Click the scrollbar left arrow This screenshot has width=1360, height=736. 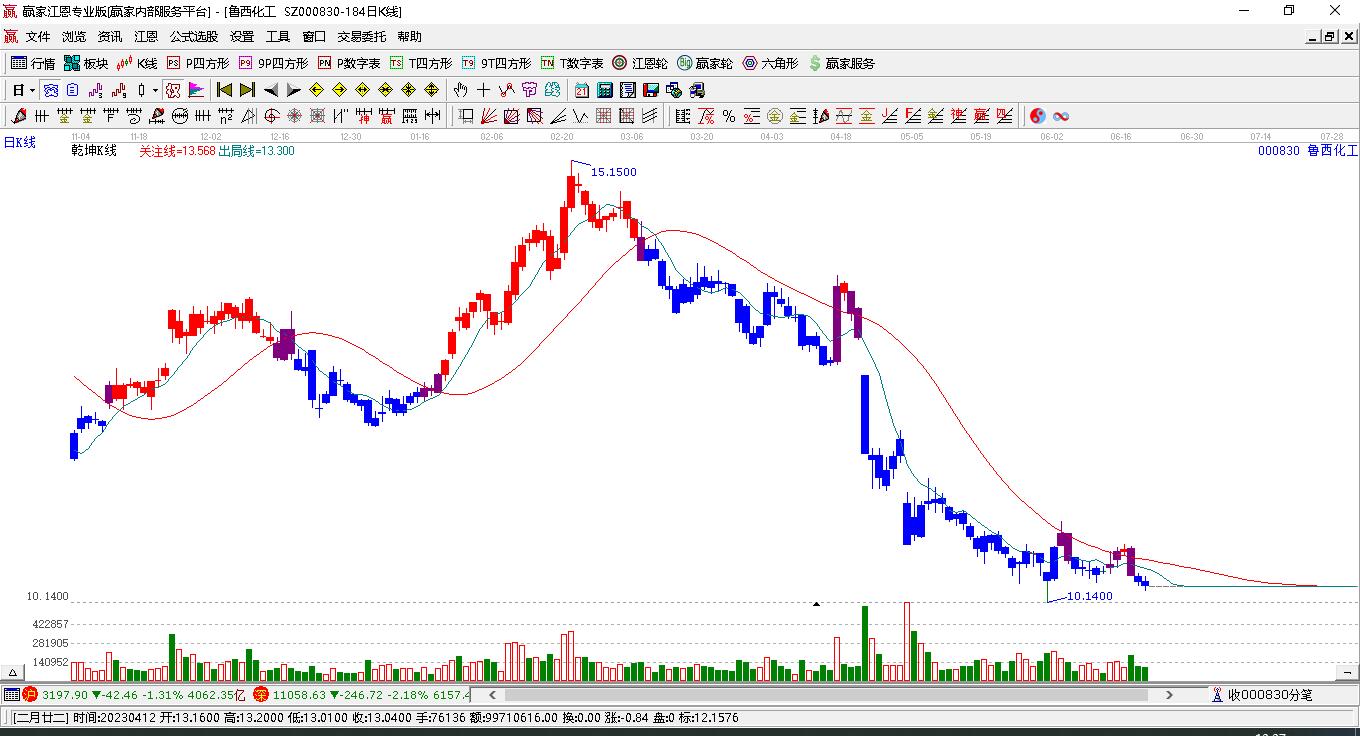490,694
